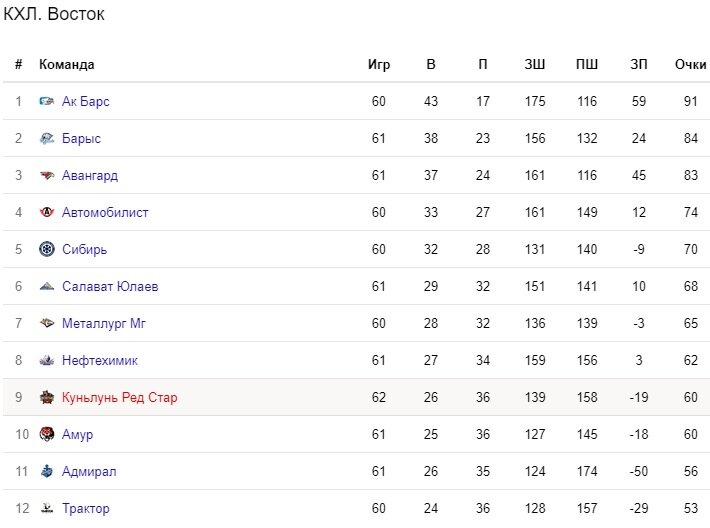
Task: Open the Автомобилист team link
Action: 105,212
